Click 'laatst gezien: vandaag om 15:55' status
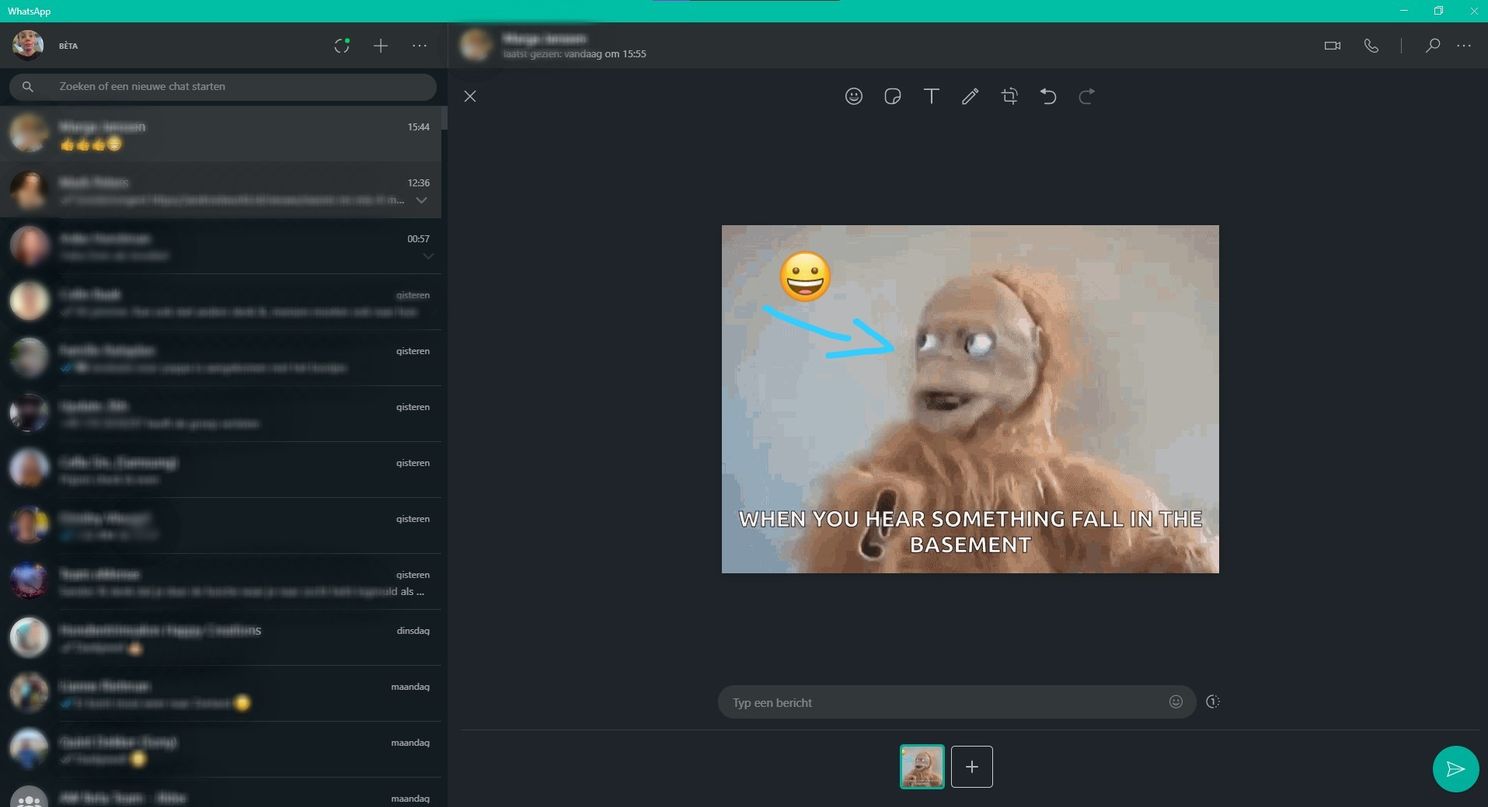The width and height of the screenshot is (1488, 807). 574,54
